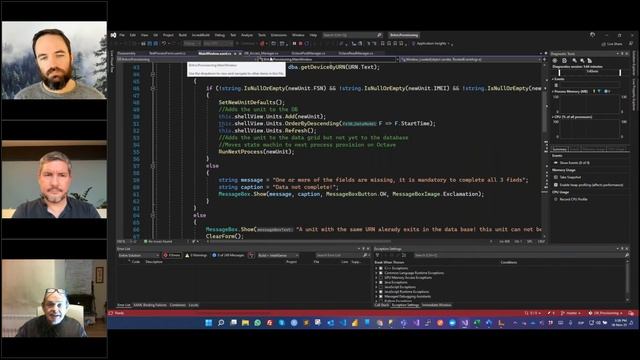Expand the Common Language Runtime Exceptions node
This screenshot has width=640, height=360.
[x=376, y=273]
